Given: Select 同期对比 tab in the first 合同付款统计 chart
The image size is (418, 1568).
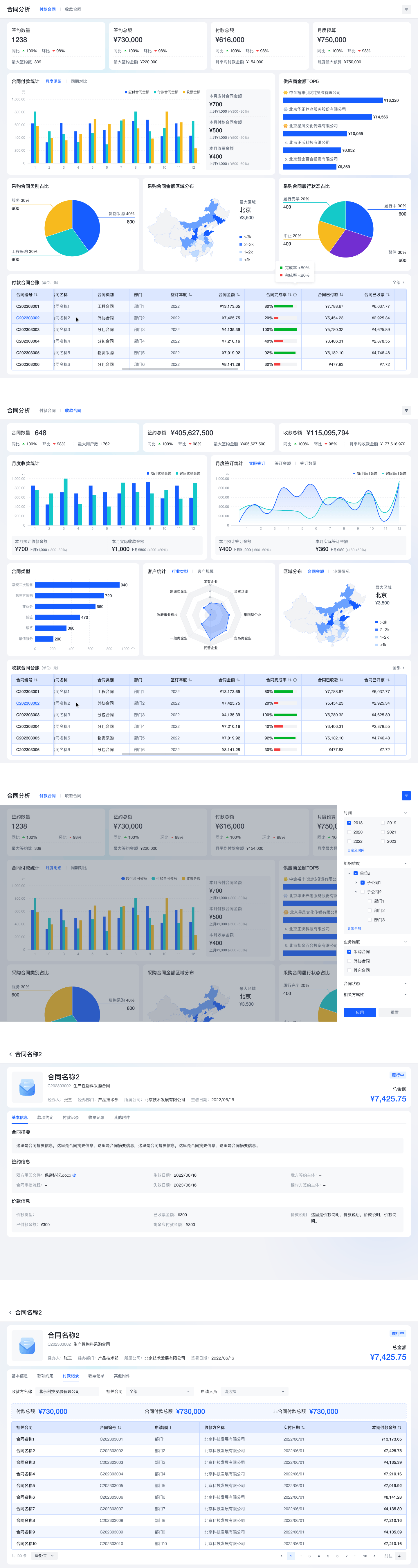Looking at the screenshot, I should click(79, 81).
